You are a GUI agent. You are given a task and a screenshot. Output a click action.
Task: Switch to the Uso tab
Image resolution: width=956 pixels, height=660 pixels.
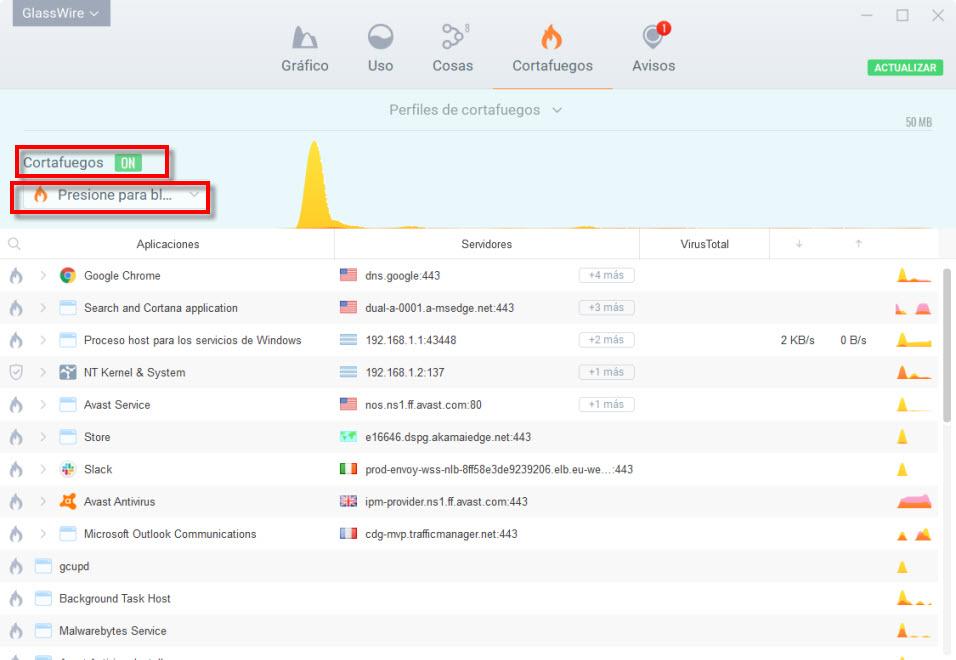pyautogui.click(x=380, y=49)
